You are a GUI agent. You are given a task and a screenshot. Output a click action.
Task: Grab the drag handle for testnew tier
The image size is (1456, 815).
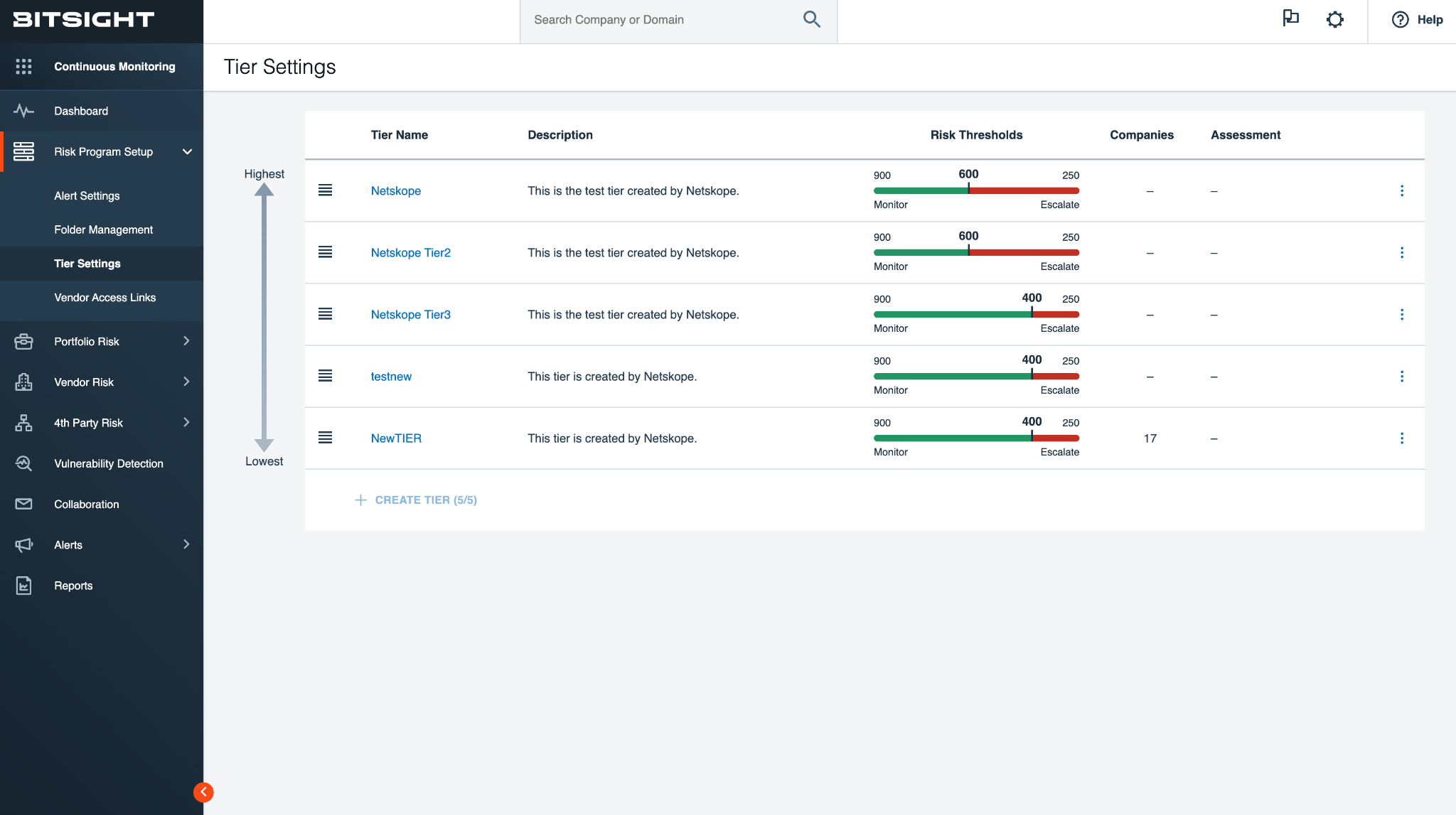click(325, 375)
